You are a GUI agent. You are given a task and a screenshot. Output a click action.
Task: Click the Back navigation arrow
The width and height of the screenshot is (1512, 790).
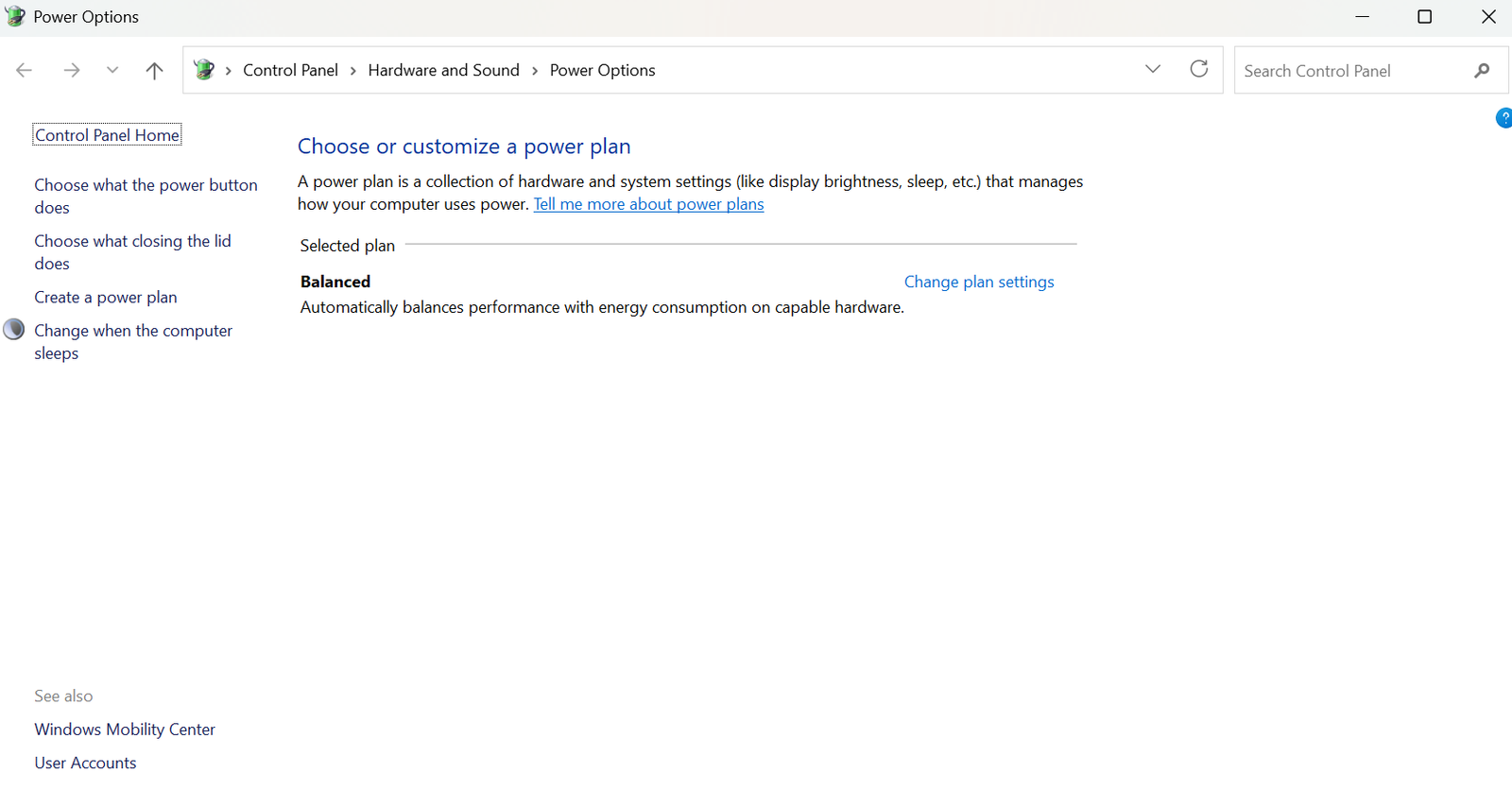tap(25, 70)
